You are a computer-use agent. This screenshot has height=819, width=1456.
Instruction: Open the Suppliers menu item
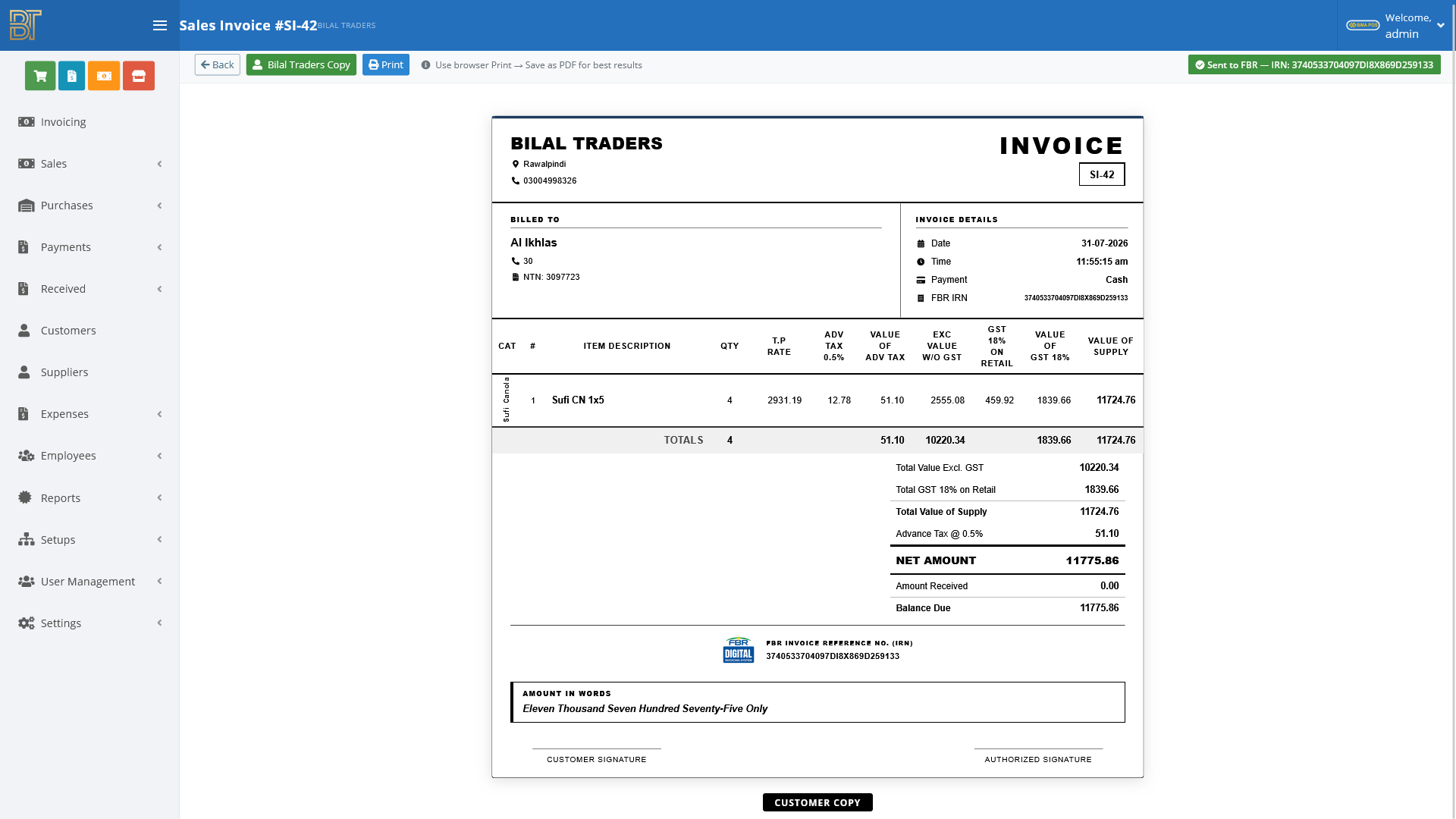click(89, 372)
